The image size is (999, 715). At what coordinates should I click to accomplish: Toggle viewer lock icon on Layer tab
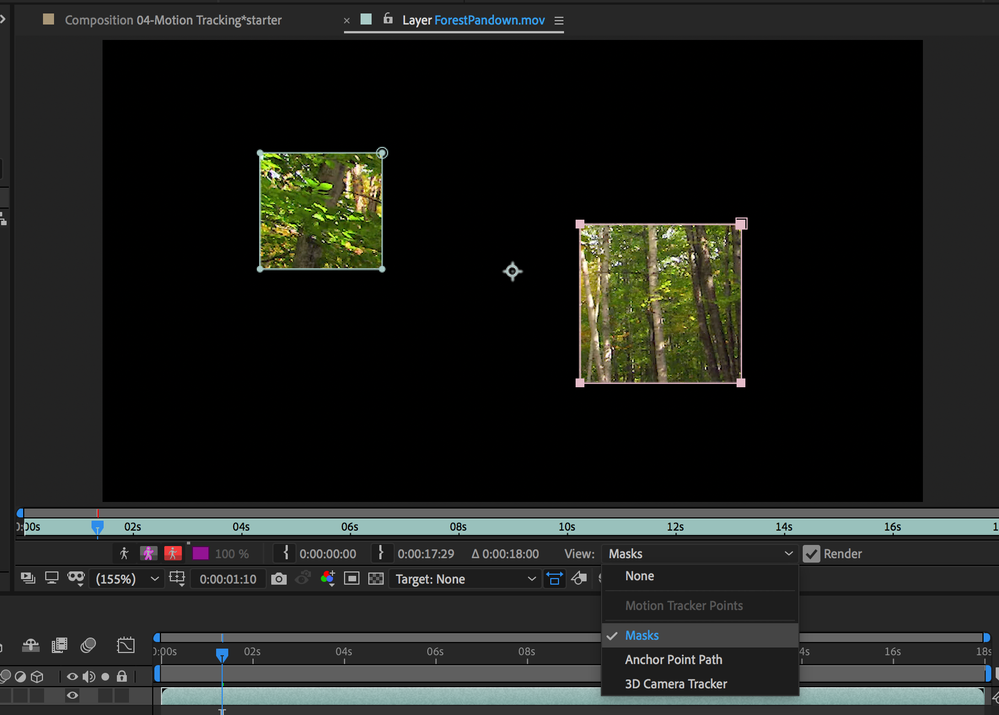(x=387, y=19)
